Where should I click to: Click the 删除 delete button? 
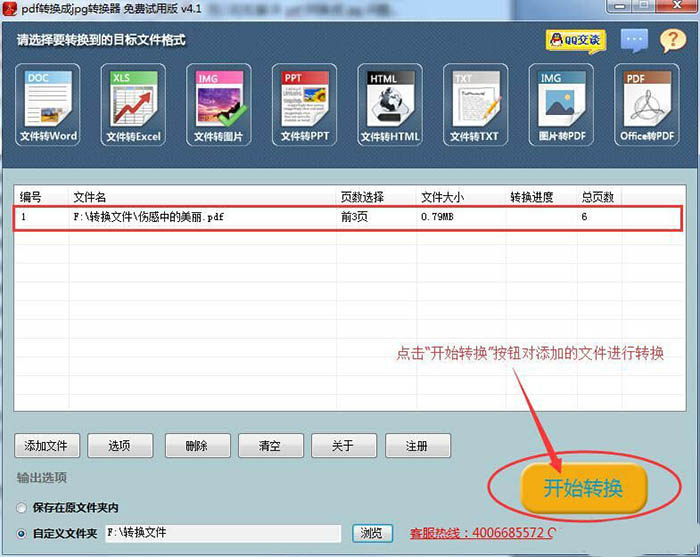198,445
